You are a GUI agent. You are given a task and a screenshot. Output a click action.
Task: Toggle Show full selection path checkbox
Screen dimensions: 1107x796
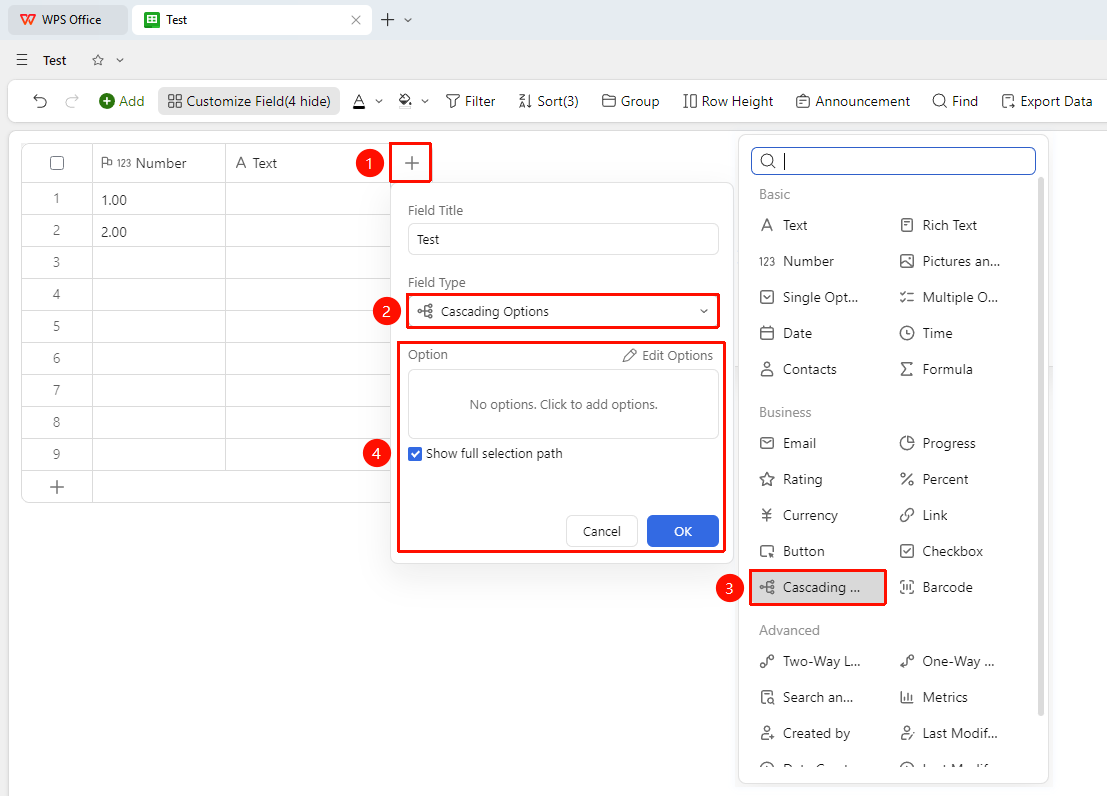tap(415, 453)
